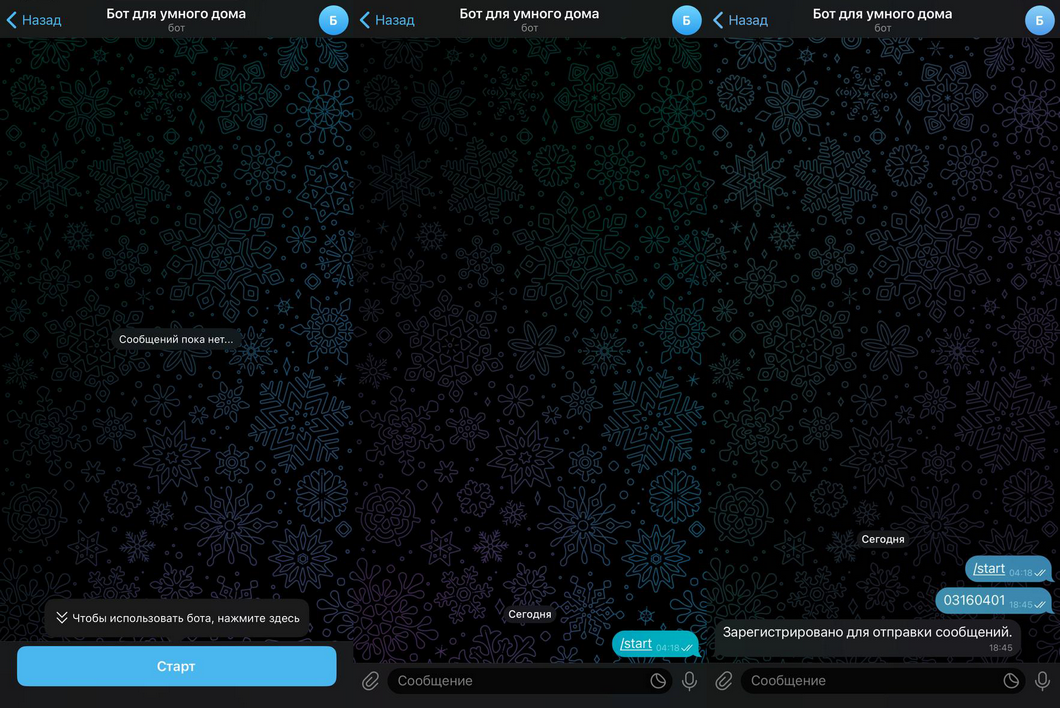Tap the microphone icon in middle chat
Viewport: 1060px width, 708px height.
point(689,681)
